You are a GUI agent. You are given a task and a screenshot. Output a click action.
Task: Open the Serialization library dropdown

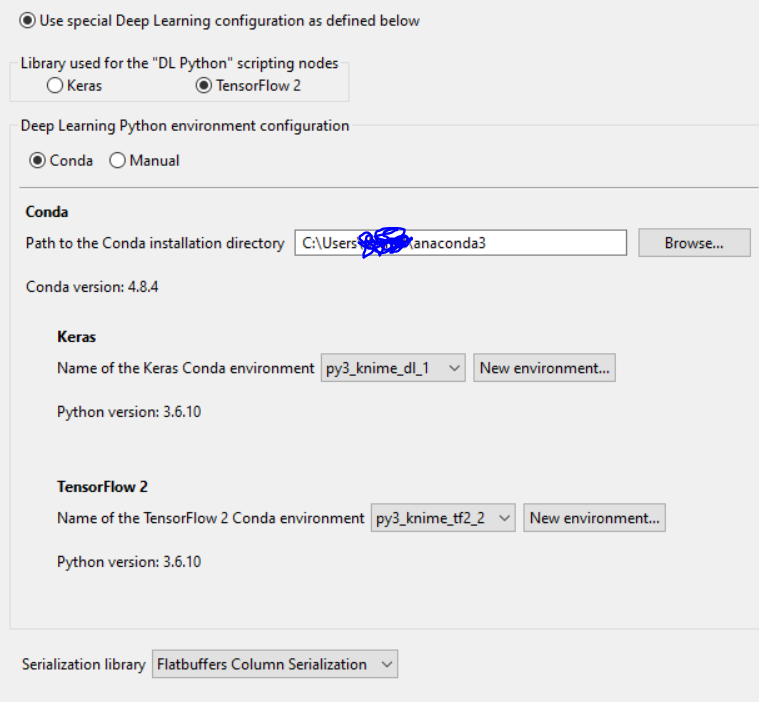click(x=275, y=664)
